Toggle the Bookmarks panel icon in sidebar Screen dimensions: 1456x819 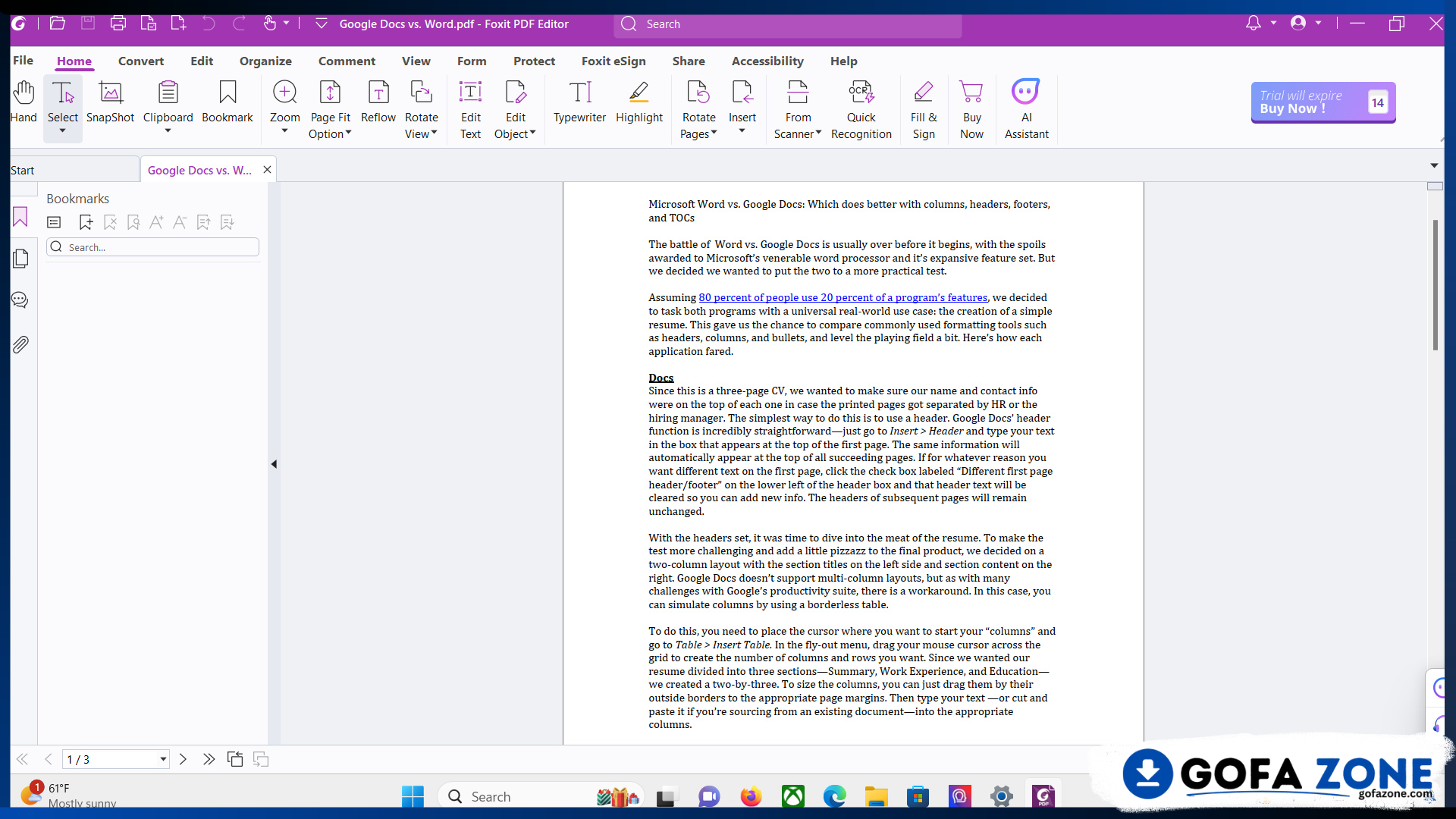[x=20, y=217]
